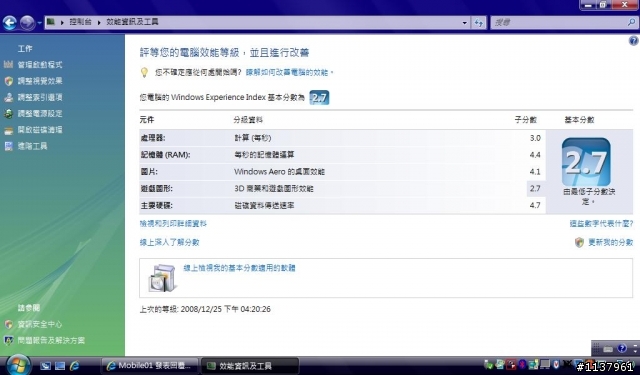640x375 pixels.
Task: Open 調整索引選項 in sidebar
Action: tap(40, 97)
